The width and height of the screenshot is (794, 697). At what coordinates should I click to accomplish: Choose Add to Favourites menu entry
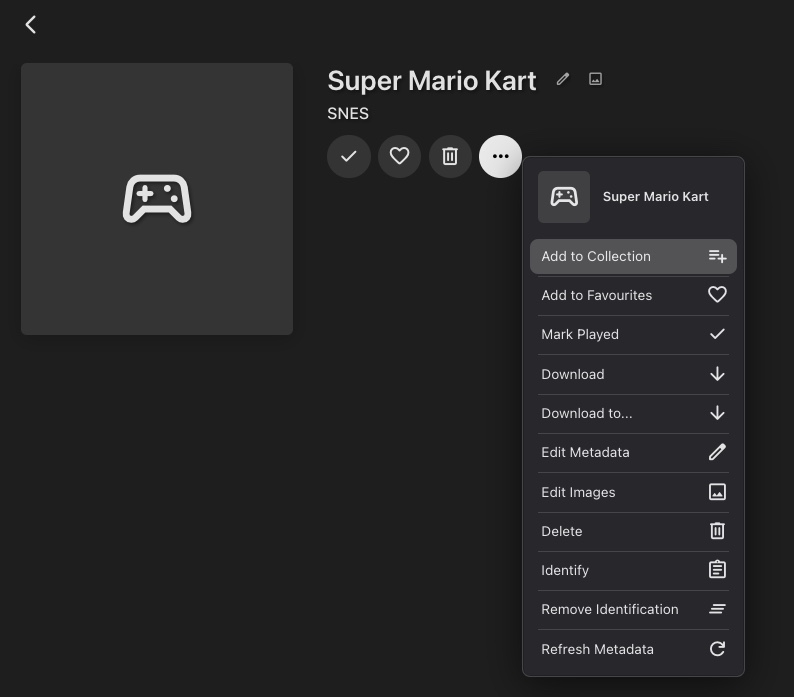click(x=633, y=295)
